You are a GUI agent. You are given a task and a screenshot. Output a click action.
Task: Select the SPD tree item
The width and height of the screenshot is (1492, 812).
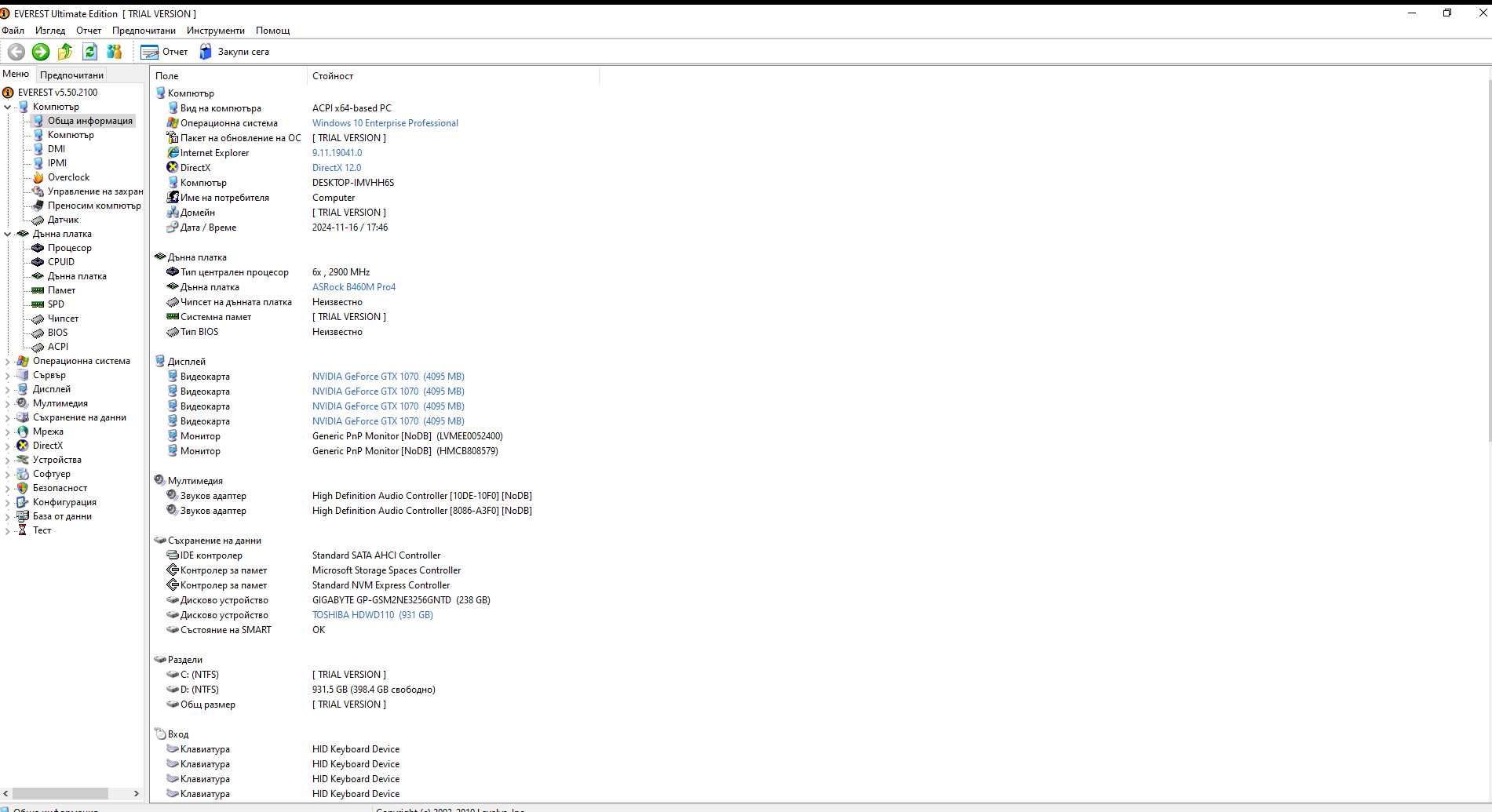coord(56,304)
